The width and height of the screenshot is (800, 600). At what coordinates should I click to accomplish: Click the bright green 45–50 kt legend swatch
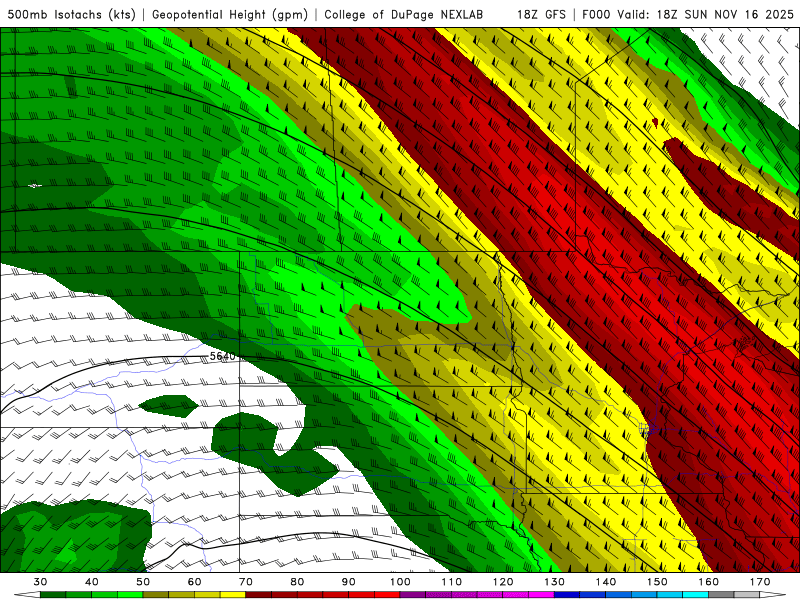click(130, 595)
